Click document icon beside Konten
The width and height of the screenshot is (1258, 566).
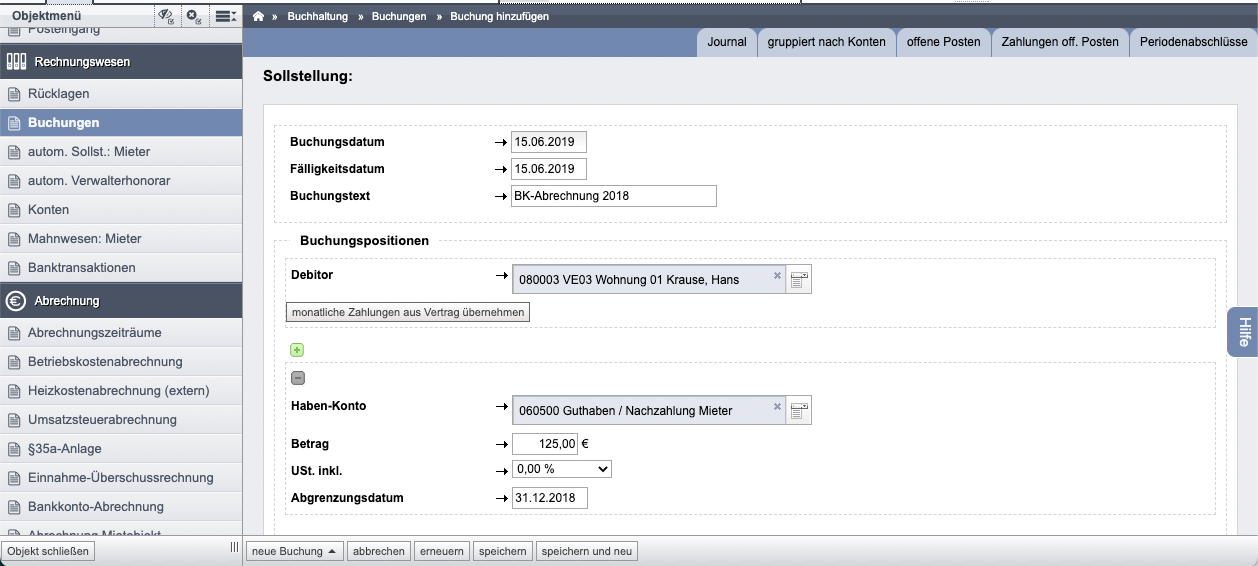[x=14, y=210]
